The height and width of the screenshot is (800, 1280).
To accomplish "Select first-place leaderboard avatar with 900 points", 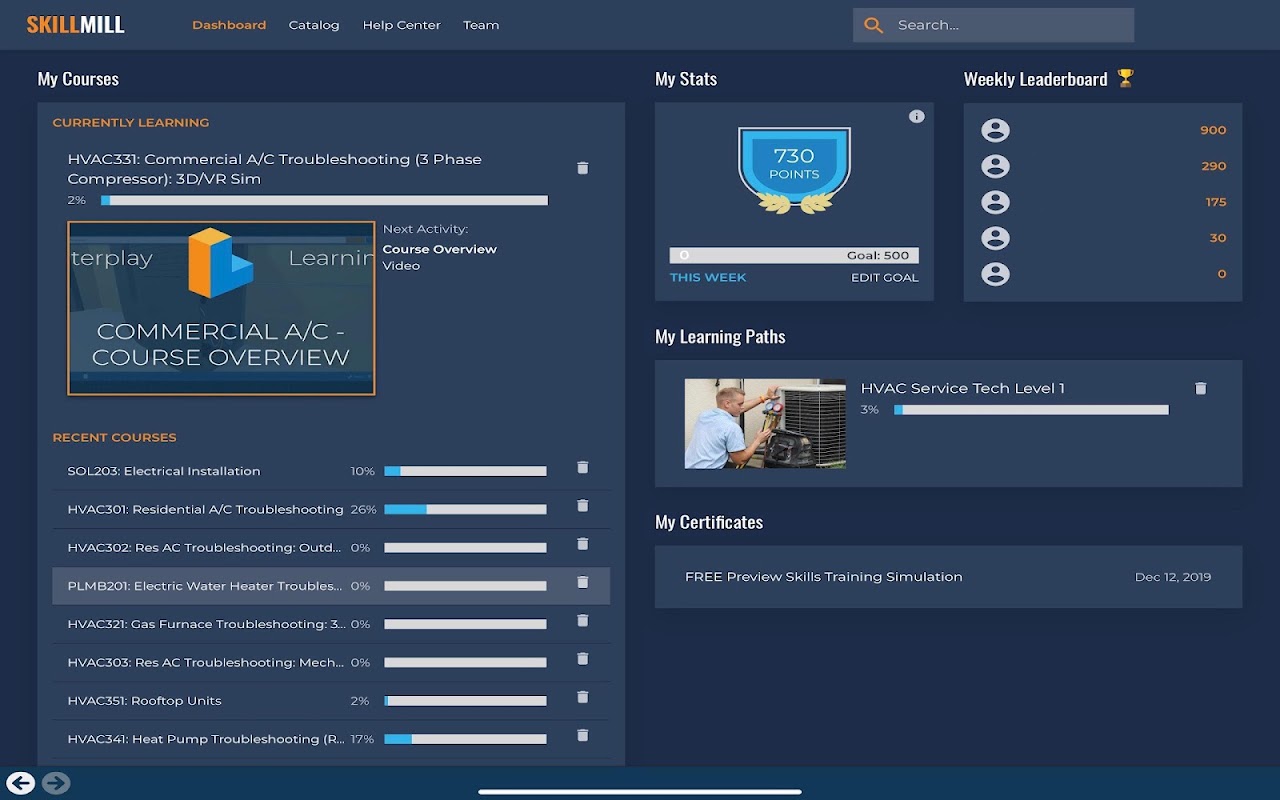I will point(995,130).
